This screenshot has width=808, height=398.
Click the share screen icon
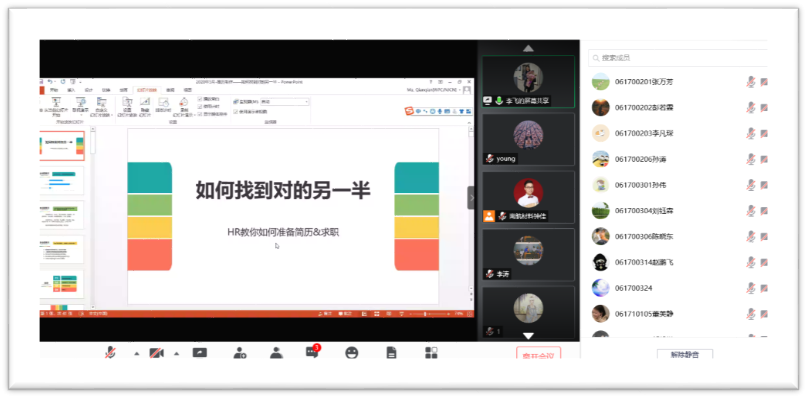pos(199,353)
